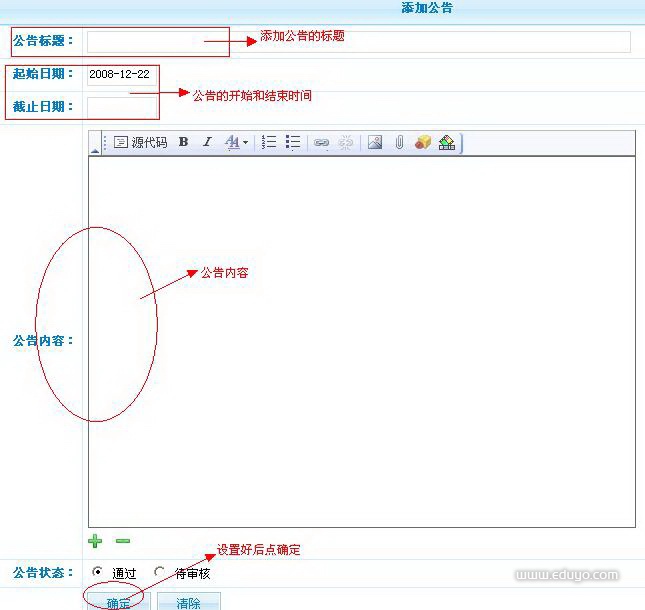Click the insert image icon
Screen dimensions: 645x610
point(375,143)
